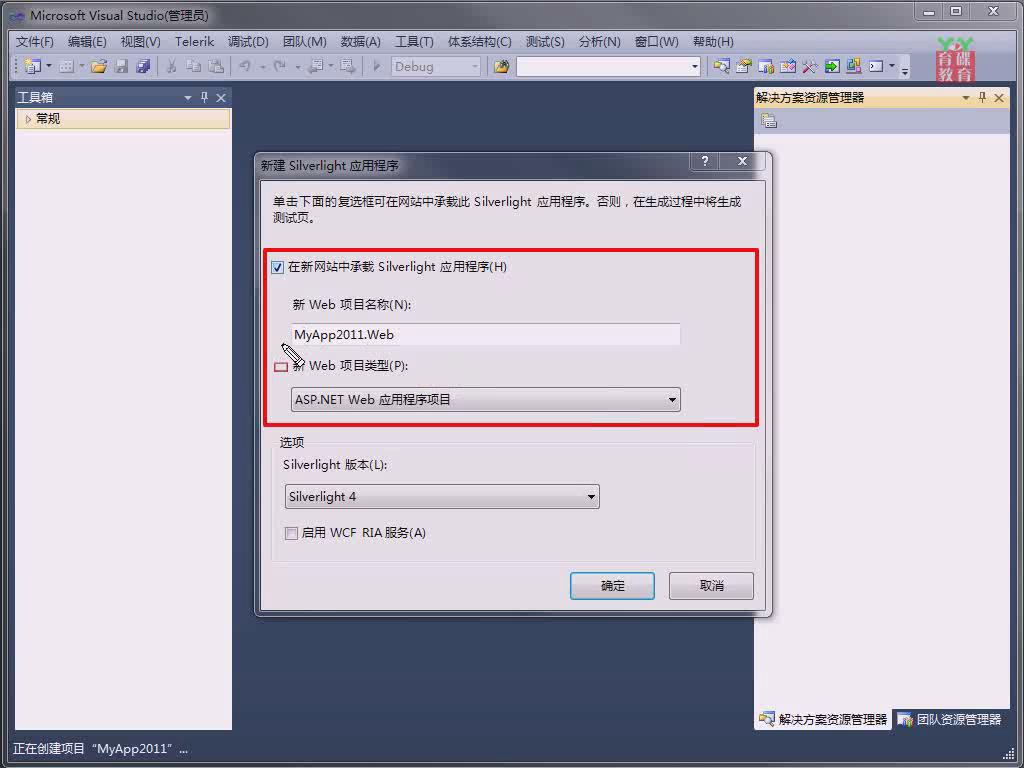Open the 视图(V) menu

pos(140,42)
